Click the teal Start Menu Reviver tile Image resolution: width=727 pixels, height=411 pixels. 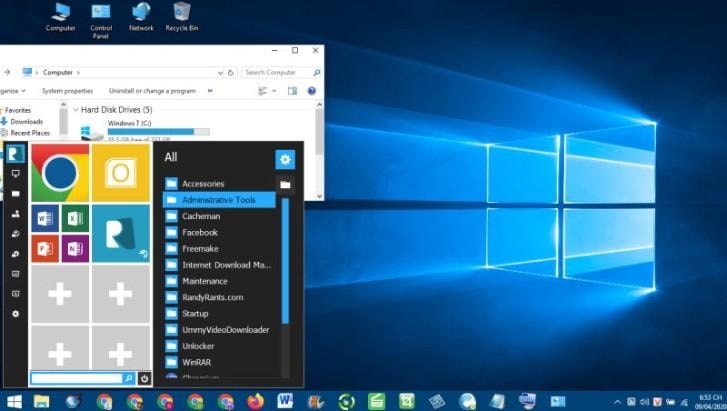coord(121,233)
